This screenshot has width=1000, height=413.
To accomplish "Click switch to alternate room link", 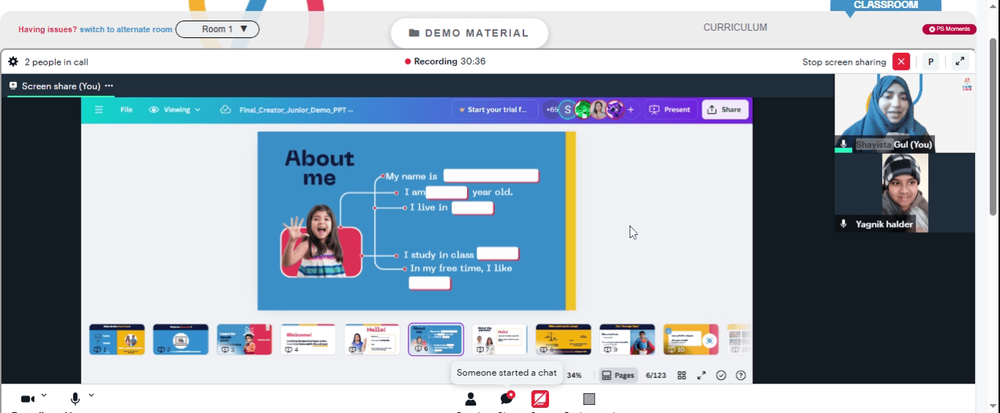I will click(x=126, y=29).
